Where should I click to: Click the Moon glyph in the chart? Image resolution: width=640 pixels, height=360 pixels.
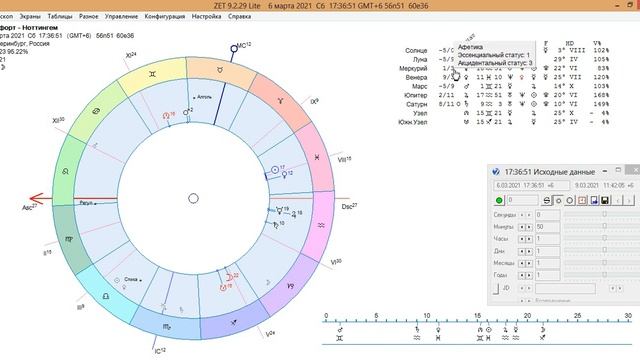(x=229, y=278)
